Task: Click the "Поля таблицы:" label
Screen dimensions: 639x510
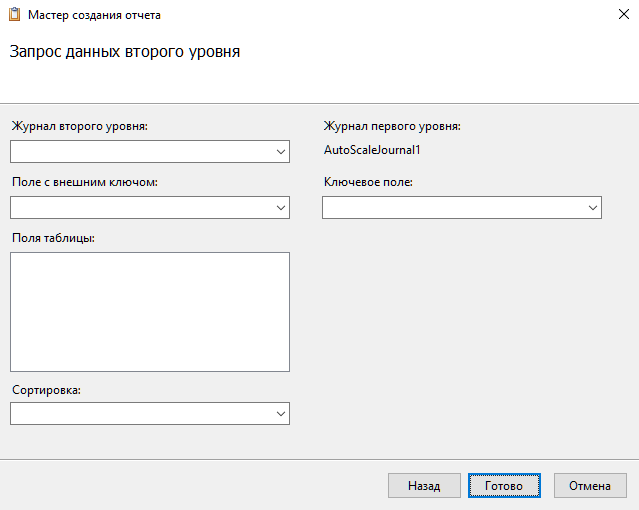Action: tap(53, 238)
